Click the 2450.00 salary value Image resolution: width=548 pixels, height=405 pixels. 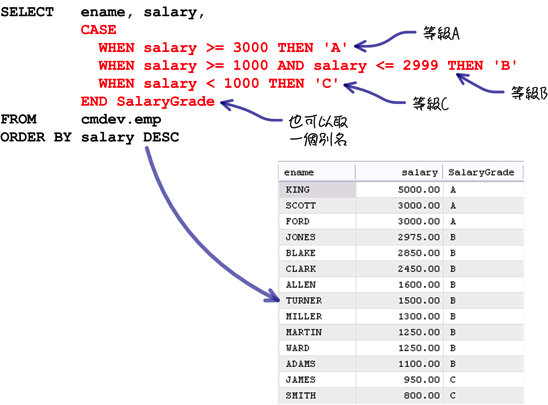(x=419, y=269)
